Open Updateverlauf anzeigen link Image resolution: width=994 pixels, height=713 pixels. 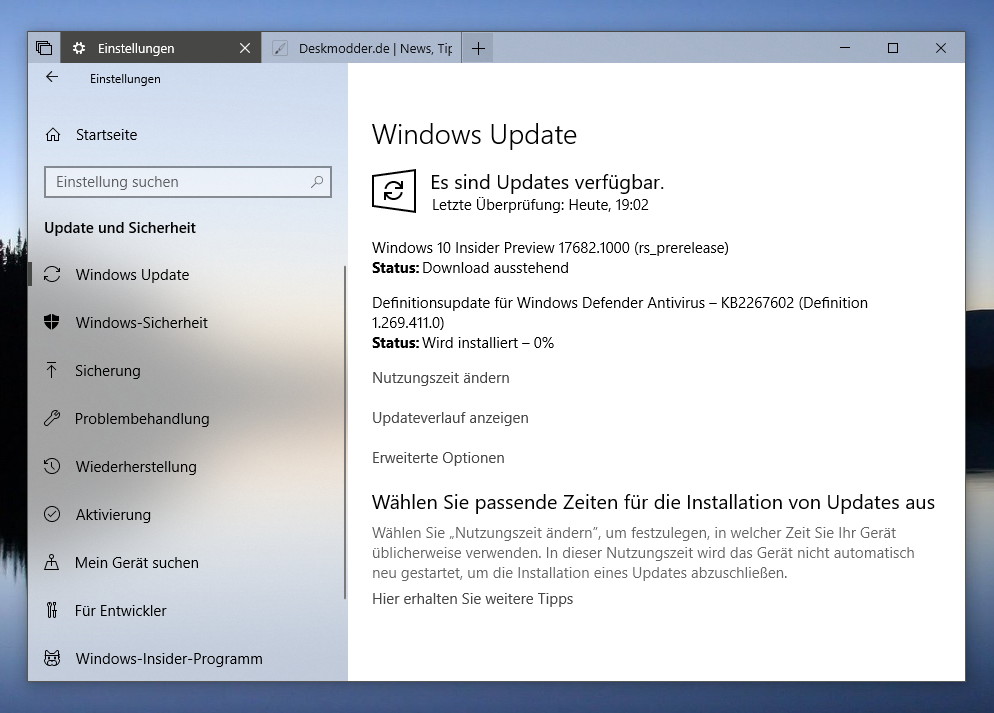tap(450, 418)
